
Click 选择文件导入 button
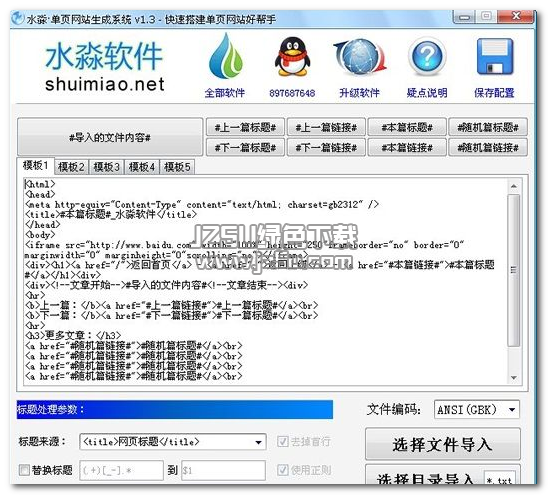tap(443, 444)
